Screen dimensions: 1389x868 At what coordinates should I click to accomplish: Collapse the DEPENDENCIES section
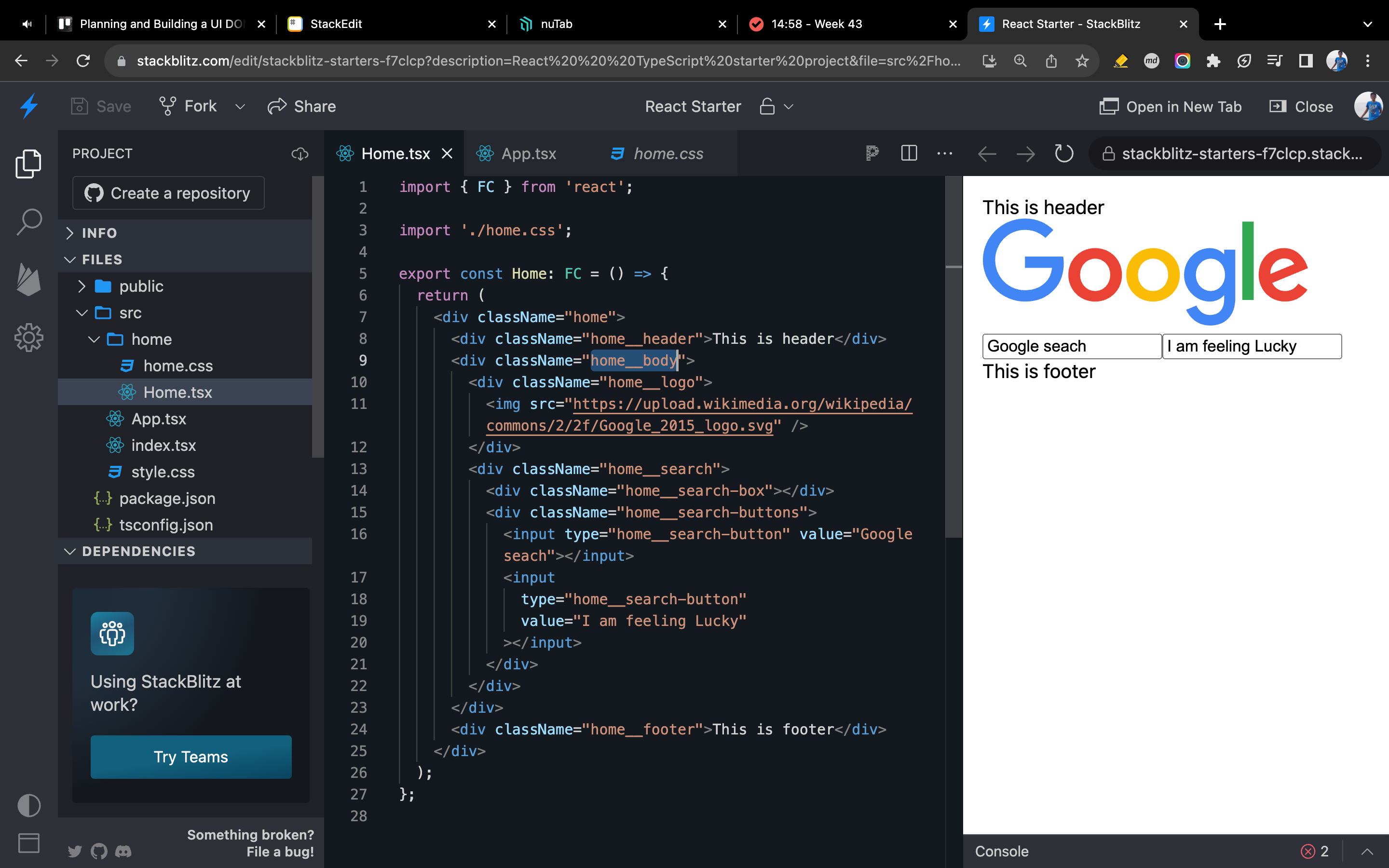185,551
